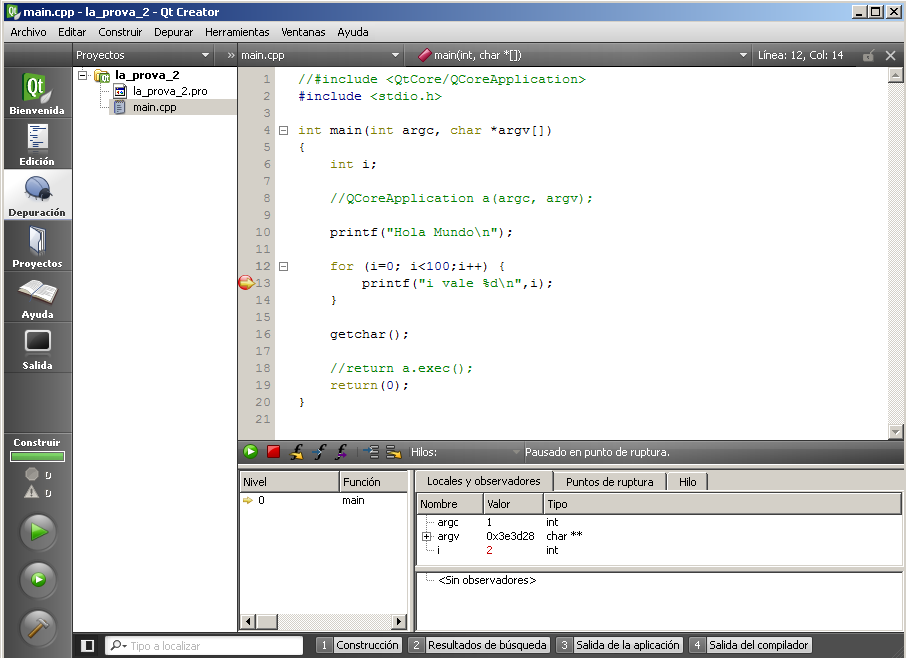The height and width of the screenshot is (658, 906).
Task: Toggle sidebar visibility button near the locator
Action: (x=88, y=646)
